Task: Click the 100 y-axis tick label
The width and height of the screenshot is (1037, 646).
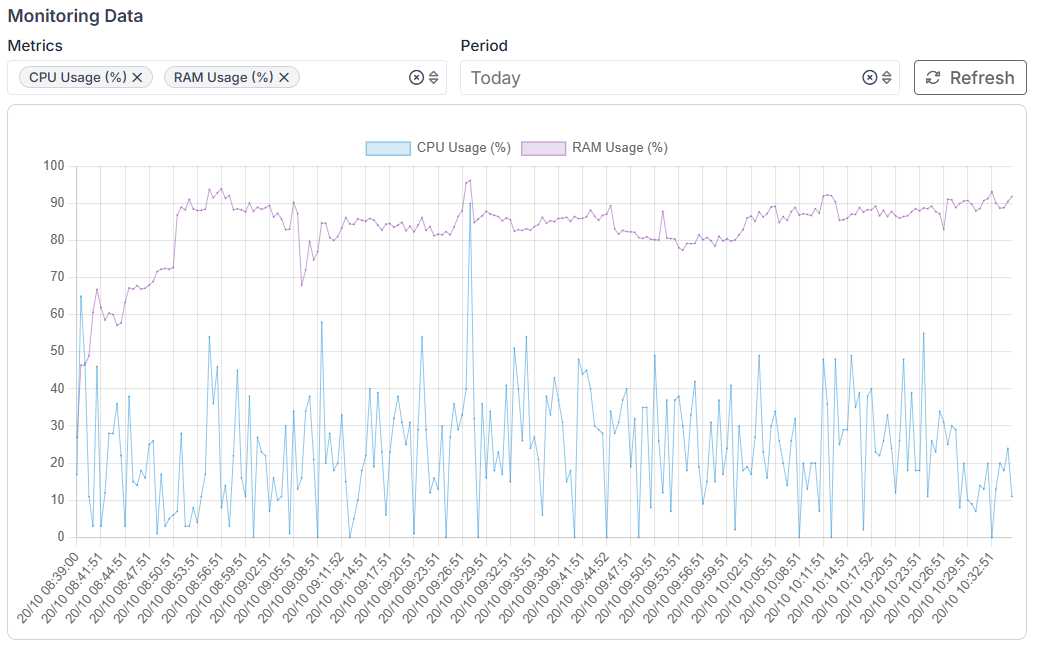Action: click(52, 166)
